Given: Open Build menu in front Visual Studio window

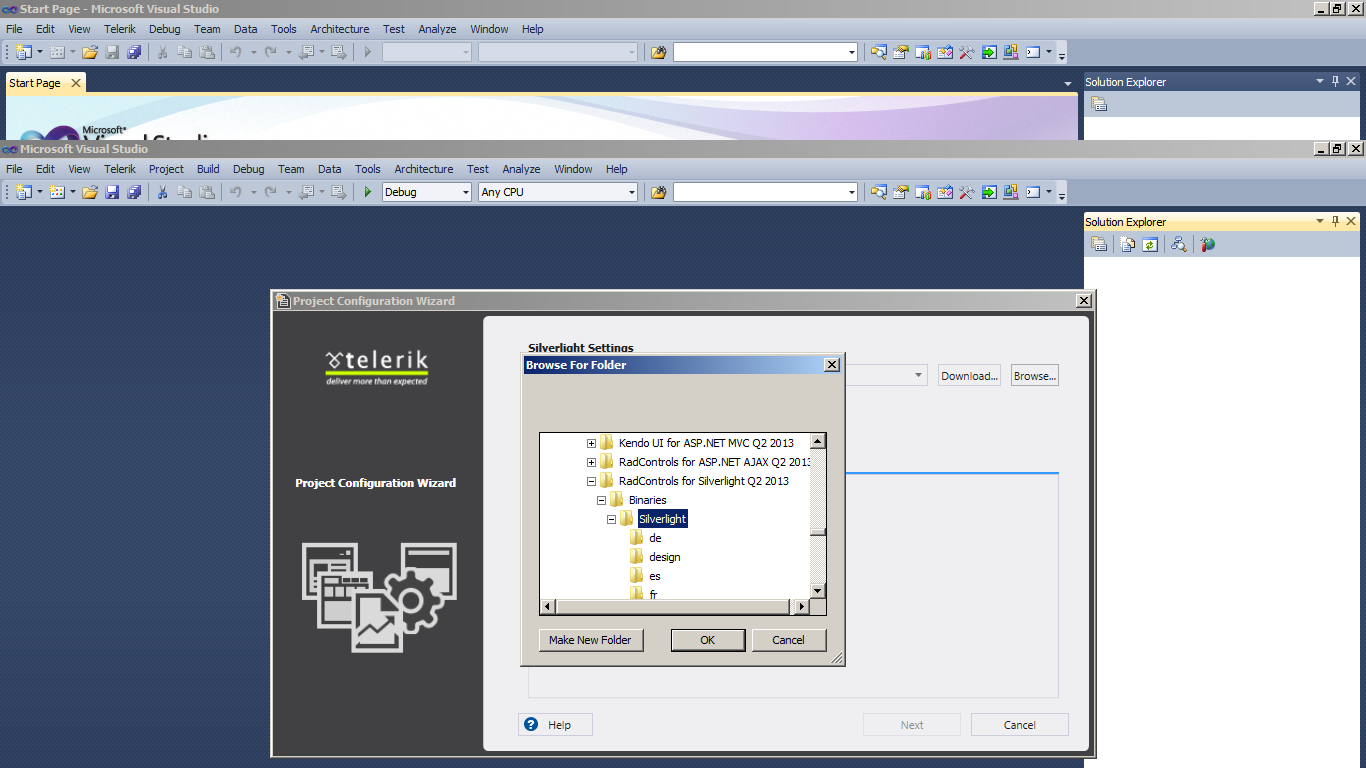Looking at the screenshot, I should point(208,169).
